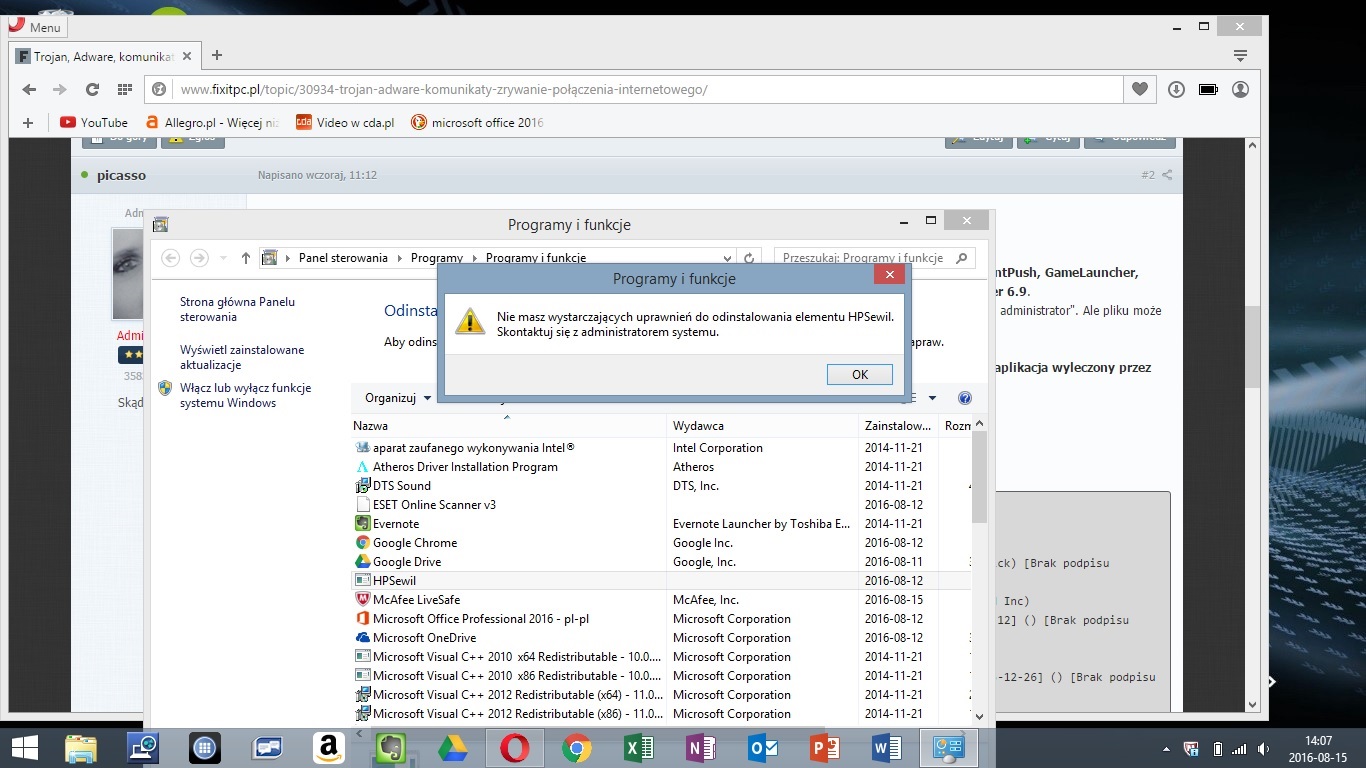This screenshot has height=768, width=1366.
Task: Click OK in the permissions warning dialog
Action: point(859,374)
